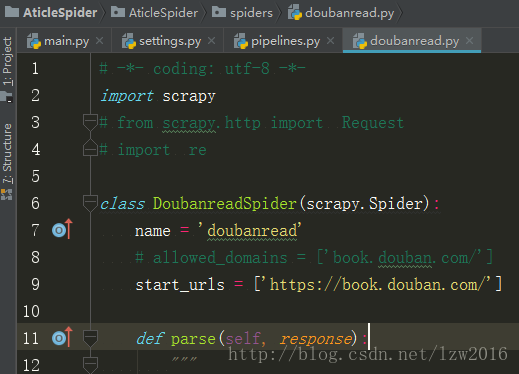Viewport: 519px width, 374px height.
Task: Click the word scrapy on line 2
Action: pyautogui.click(x=189, y=96)
